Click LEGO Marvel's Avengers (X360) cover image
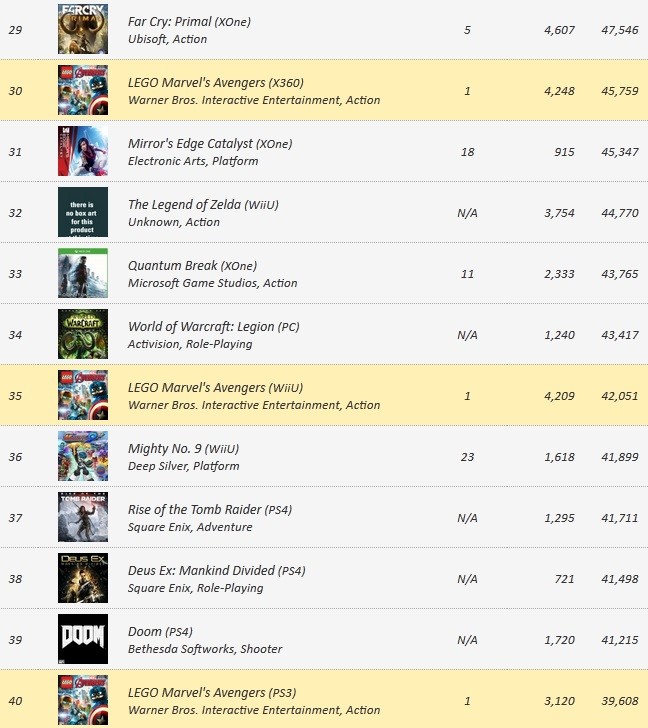Viewport: 648px width, 728px height. click(83, 90)
